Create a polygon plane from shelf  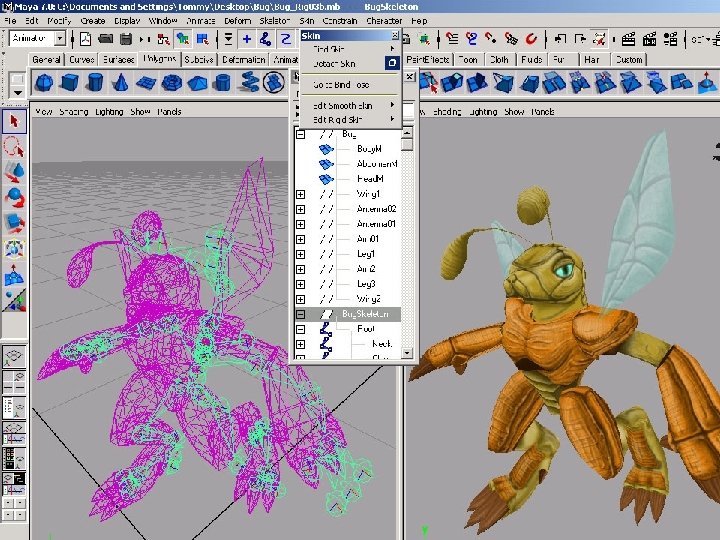coord(146,83)
